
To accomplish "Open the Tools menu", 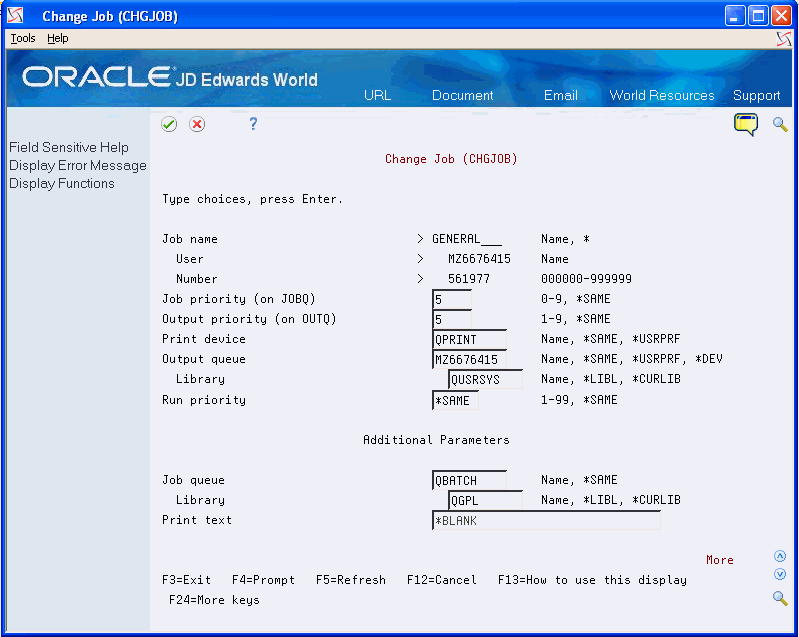I will [x=23, y=38].
